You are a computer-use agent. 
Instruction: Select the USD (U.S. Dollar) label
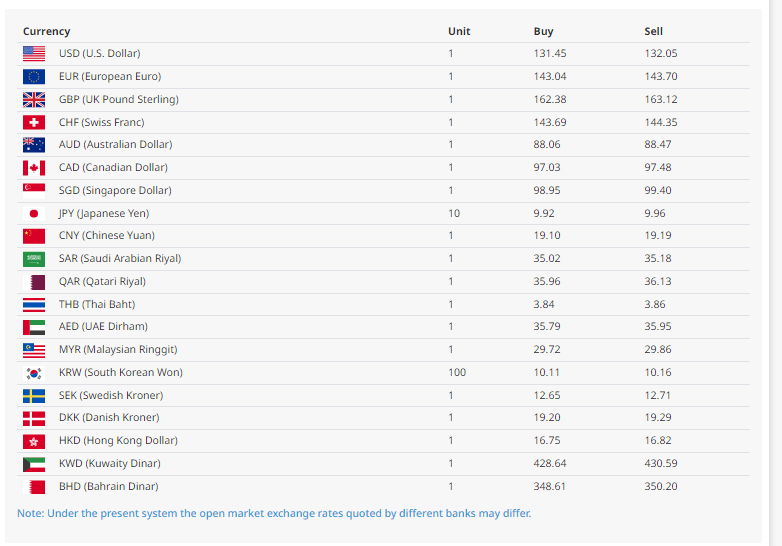(99, 54)
